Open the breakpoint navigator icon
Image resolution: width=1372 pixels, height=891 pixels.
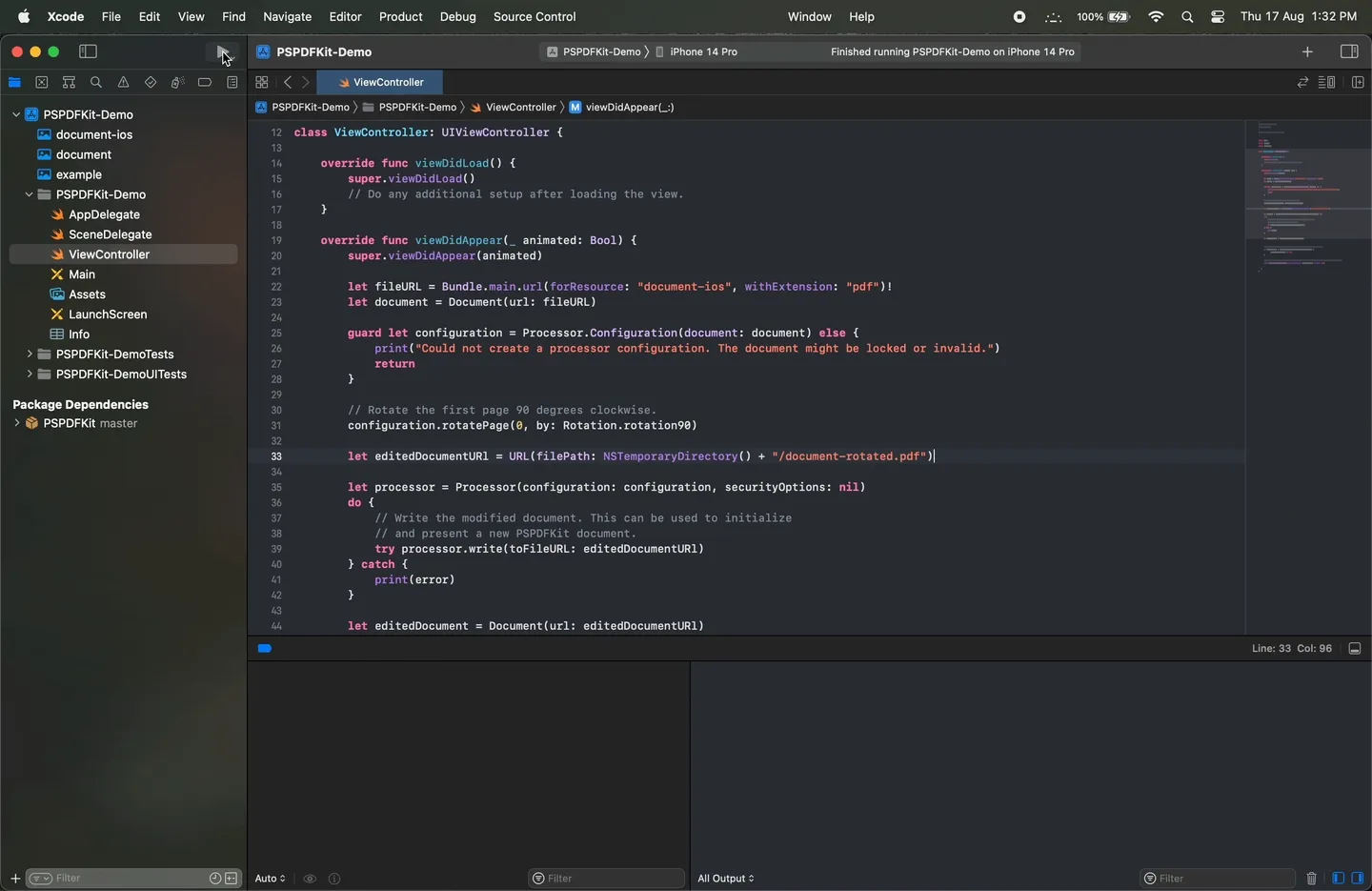tap(205, 83)
